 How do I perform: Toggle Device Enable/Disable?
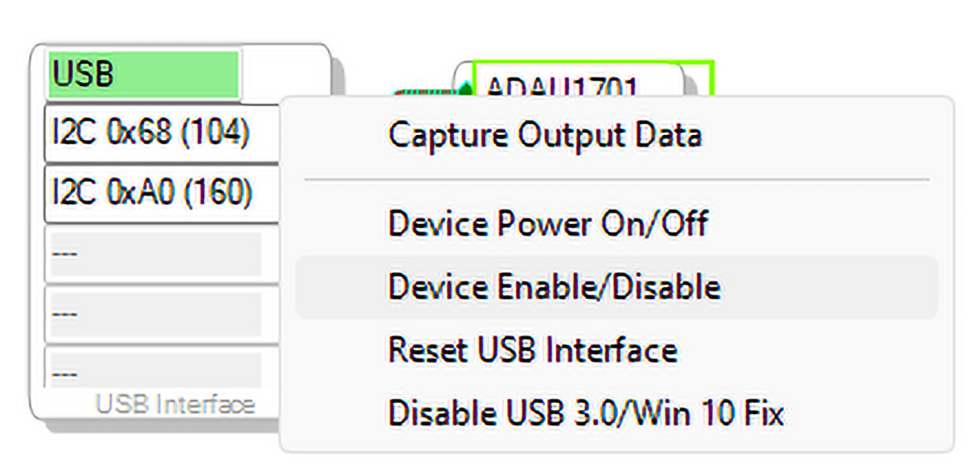[x=554, y=287]
